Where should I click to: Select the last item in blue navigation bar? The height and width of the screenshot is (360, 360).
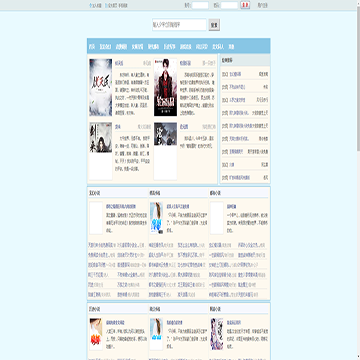coord(231,47)
